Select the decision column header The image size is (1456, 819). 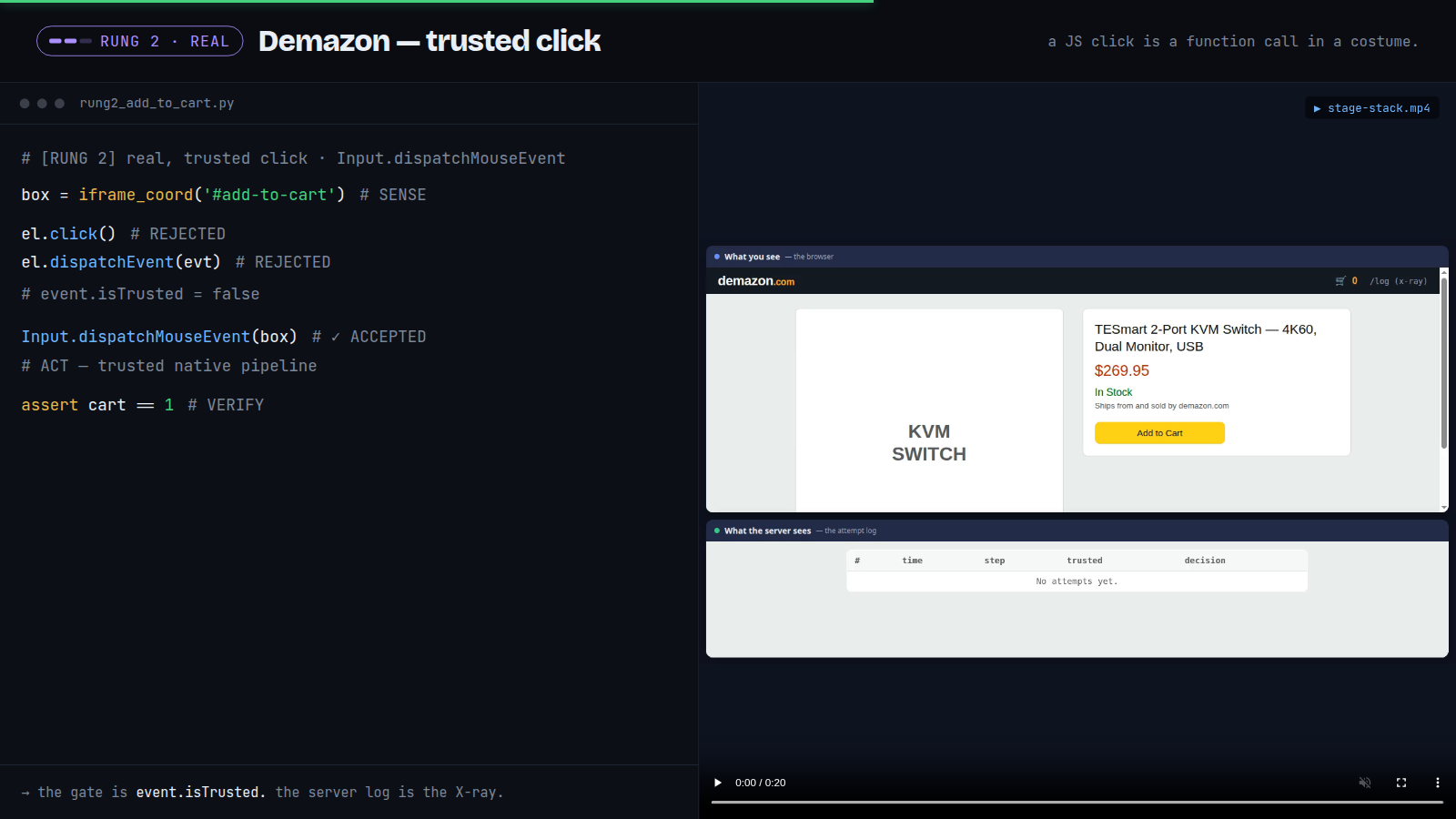point(1205,561)
